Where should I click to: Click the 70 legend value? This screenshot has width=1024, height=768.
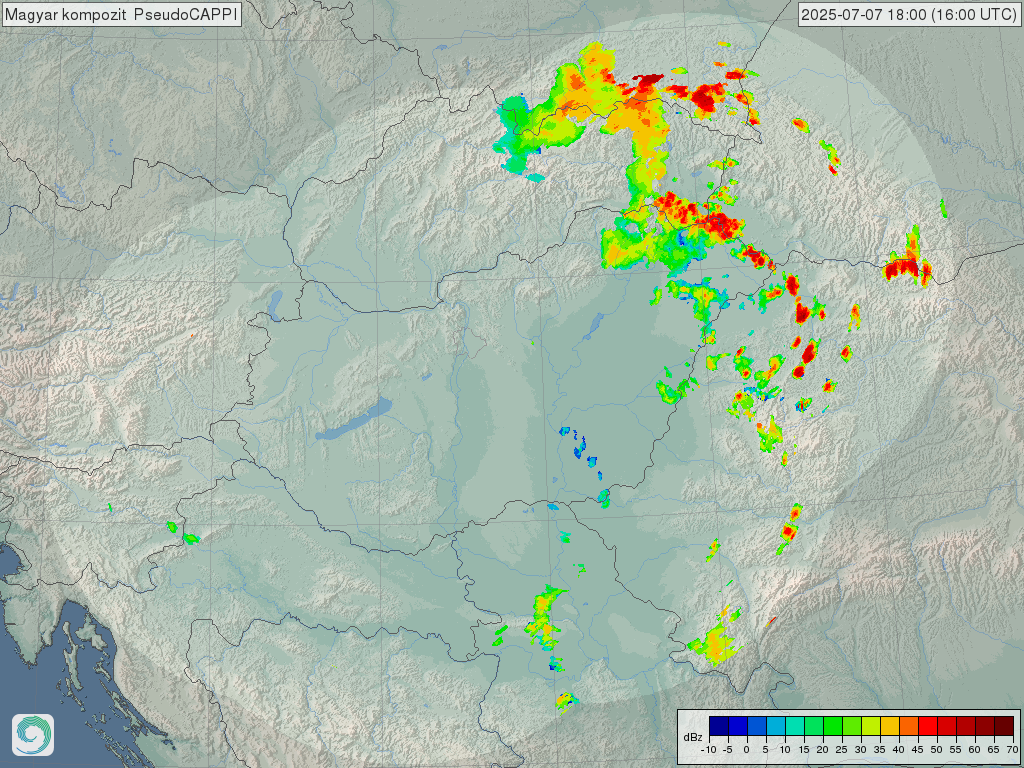click(x=1012, y=750)
